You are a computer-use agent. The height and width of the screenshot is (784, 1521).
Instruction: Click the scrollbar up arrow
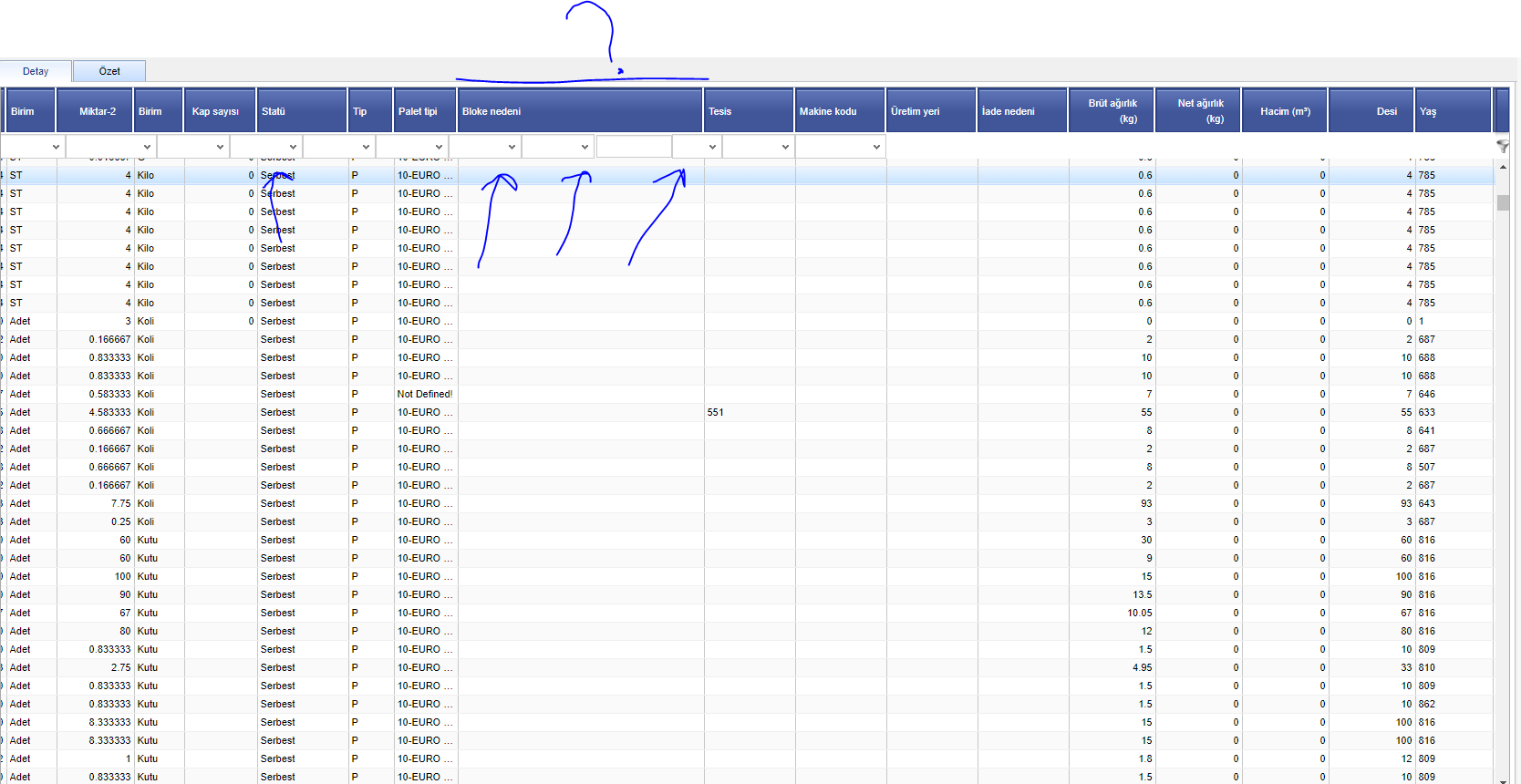[1503, 167]
